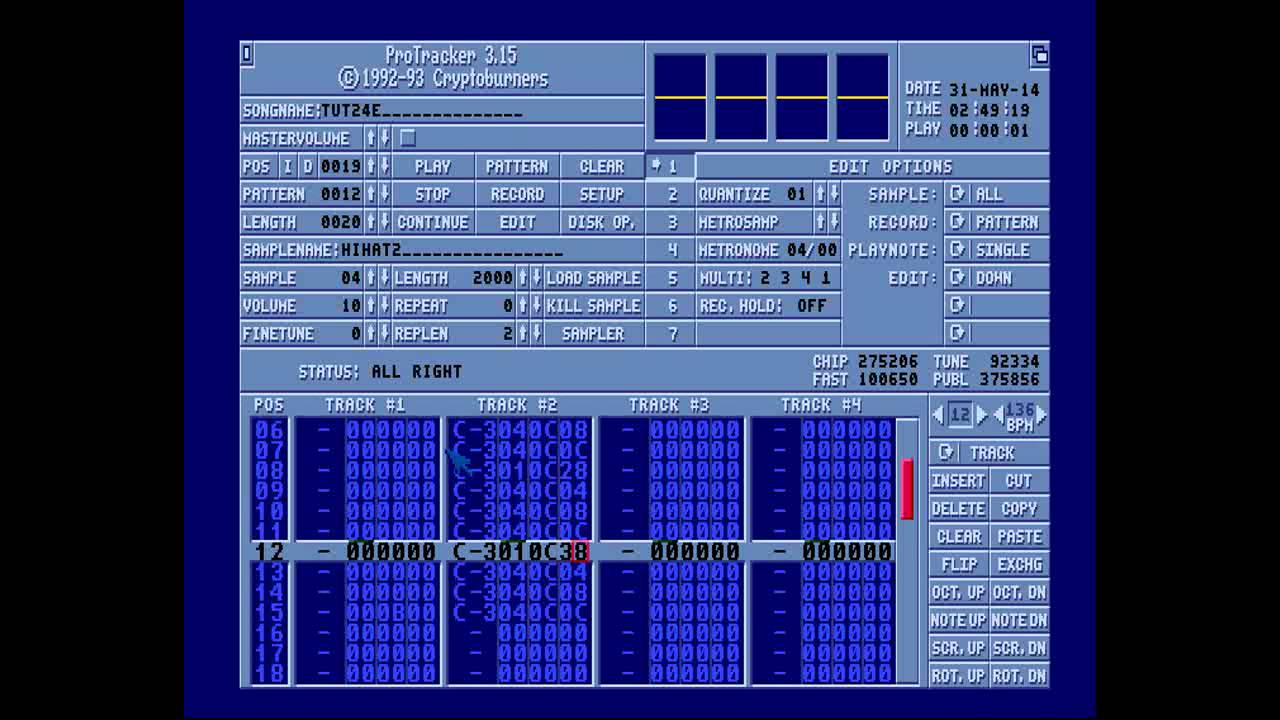Click the up arrow beside POS 0019

[371, 166]
